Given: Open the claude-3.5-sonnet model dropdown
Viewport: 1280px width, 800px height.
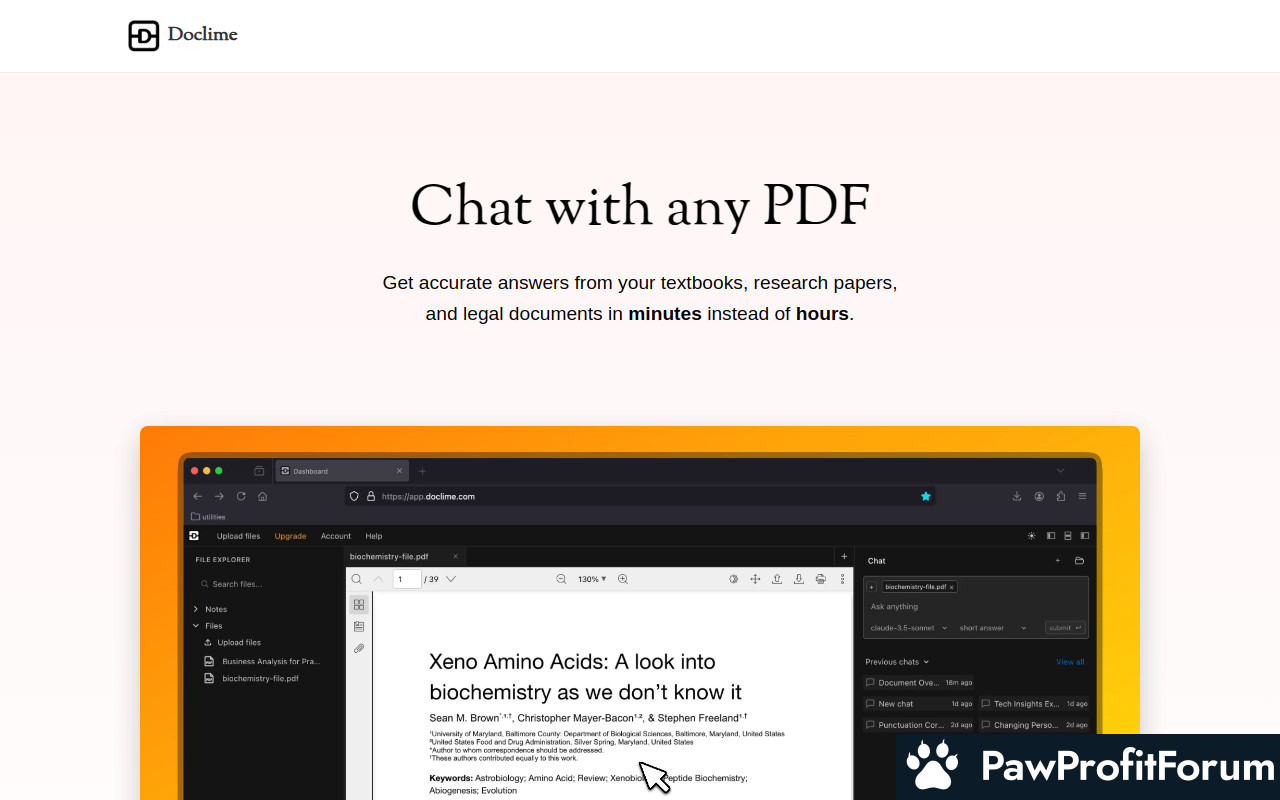Looking at the screenshot, I should click(x=908, y=628).
